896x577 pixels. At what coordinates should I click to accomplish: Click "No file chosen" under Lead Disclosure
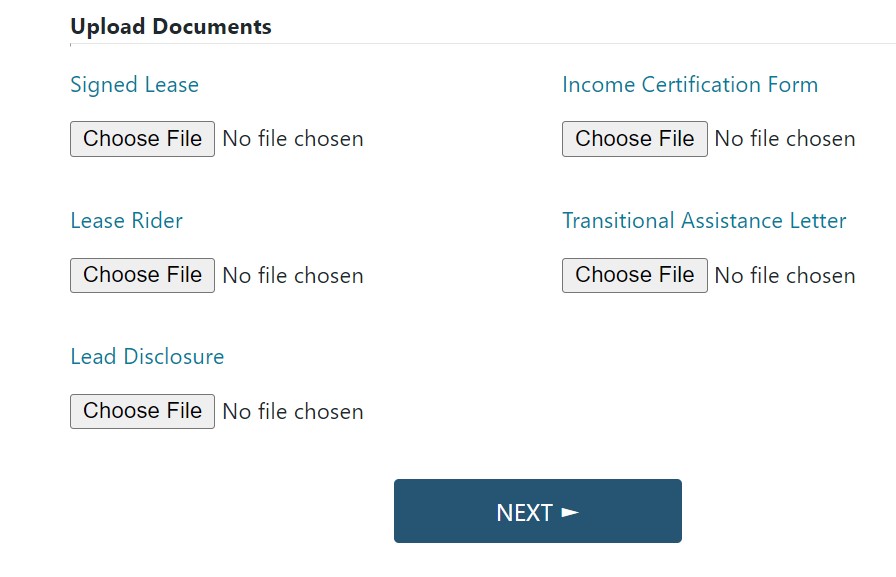(293, 411)
